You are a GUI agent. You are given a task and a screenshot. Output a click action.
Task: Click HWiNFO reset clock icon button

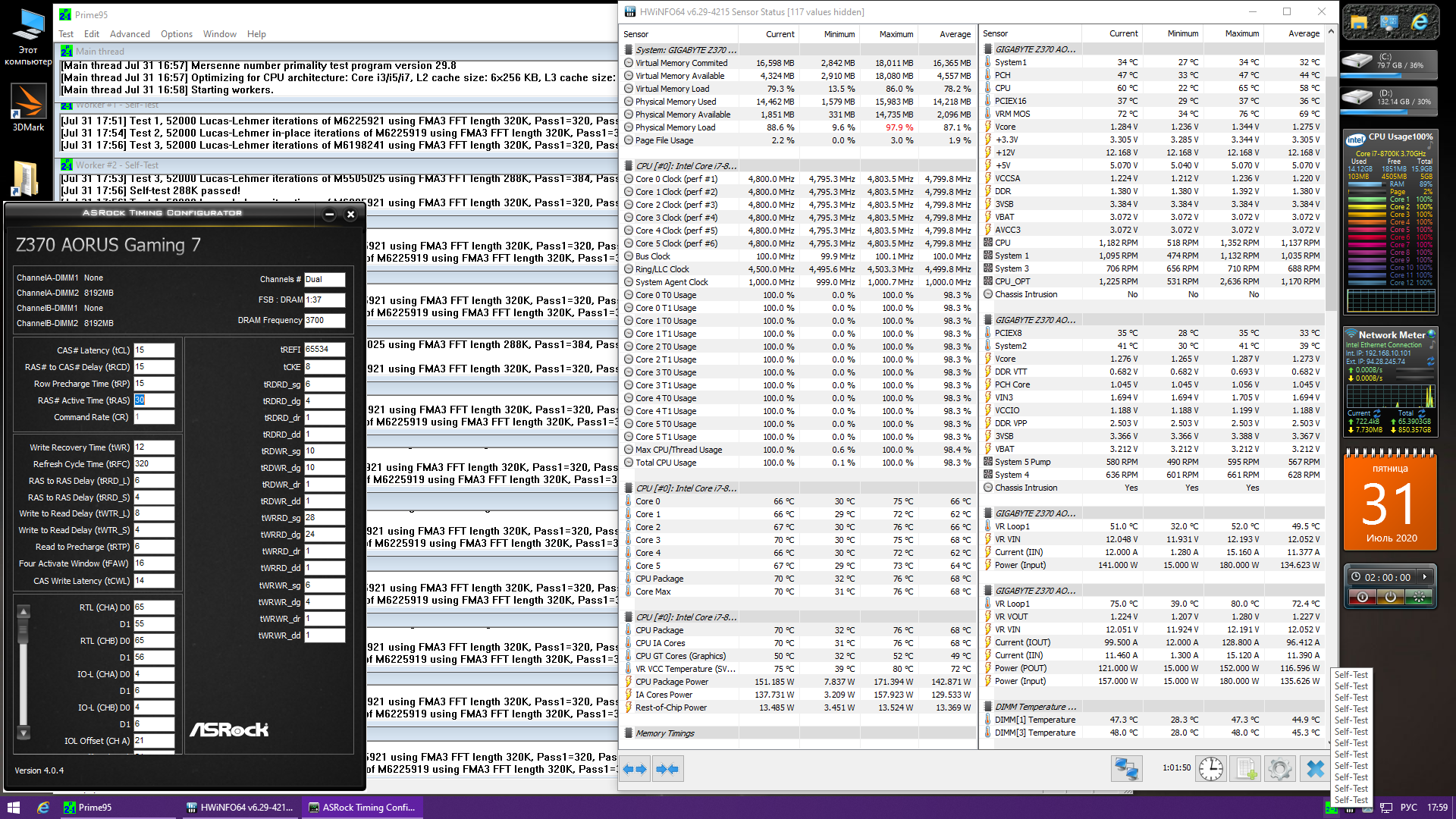click(x=1211, y=768)
